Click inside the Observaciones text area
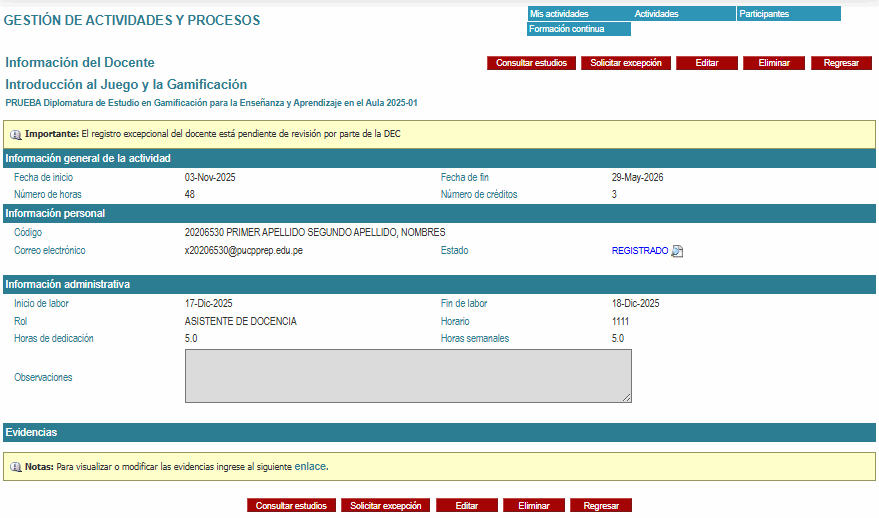This screenshot has height=518, width=879. 408,376
